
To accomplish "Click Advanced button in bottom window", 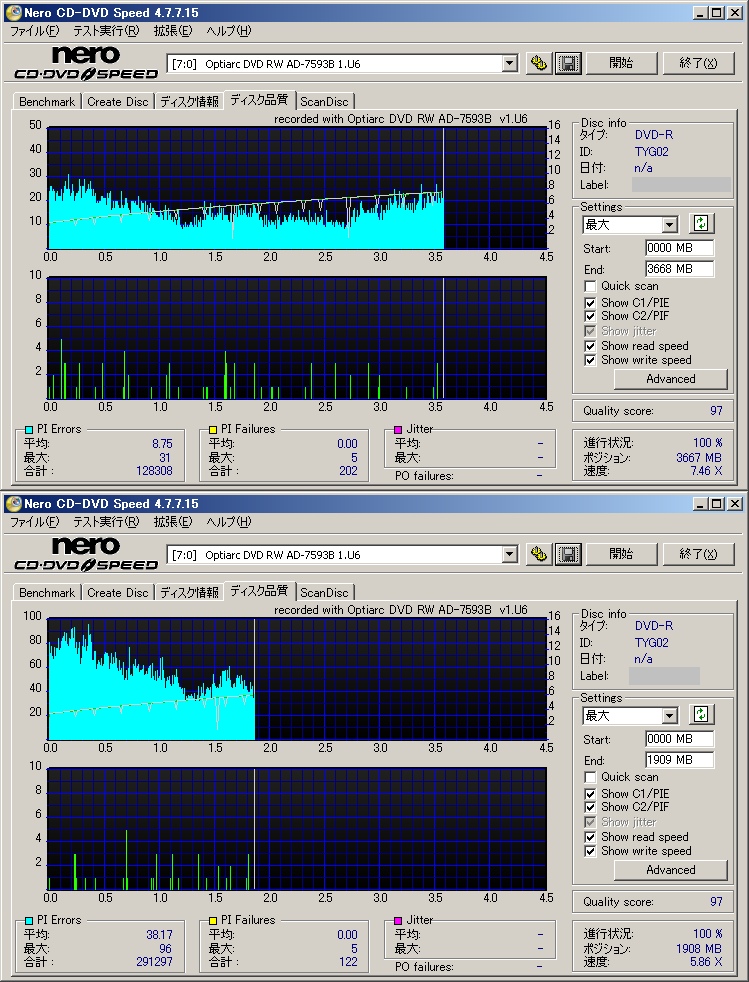I will [x=671, y=870].
